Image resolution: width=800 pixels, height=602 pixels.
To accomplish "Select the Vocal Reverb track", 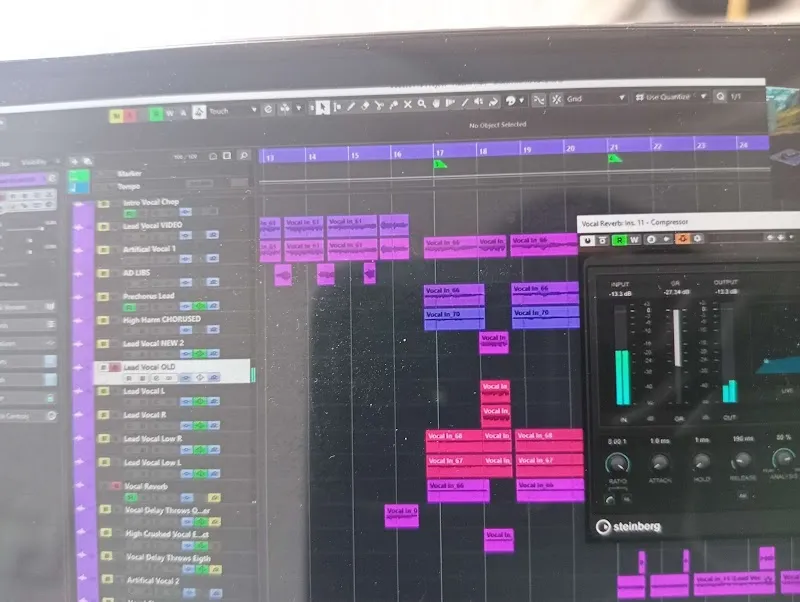I will pos(146,486).
